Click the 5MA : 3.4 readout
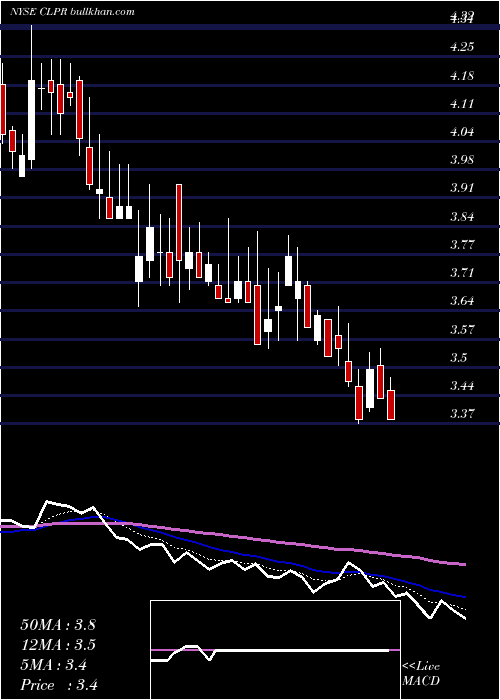The height and width of the screenshot is (700, 500). coord(54,665)
